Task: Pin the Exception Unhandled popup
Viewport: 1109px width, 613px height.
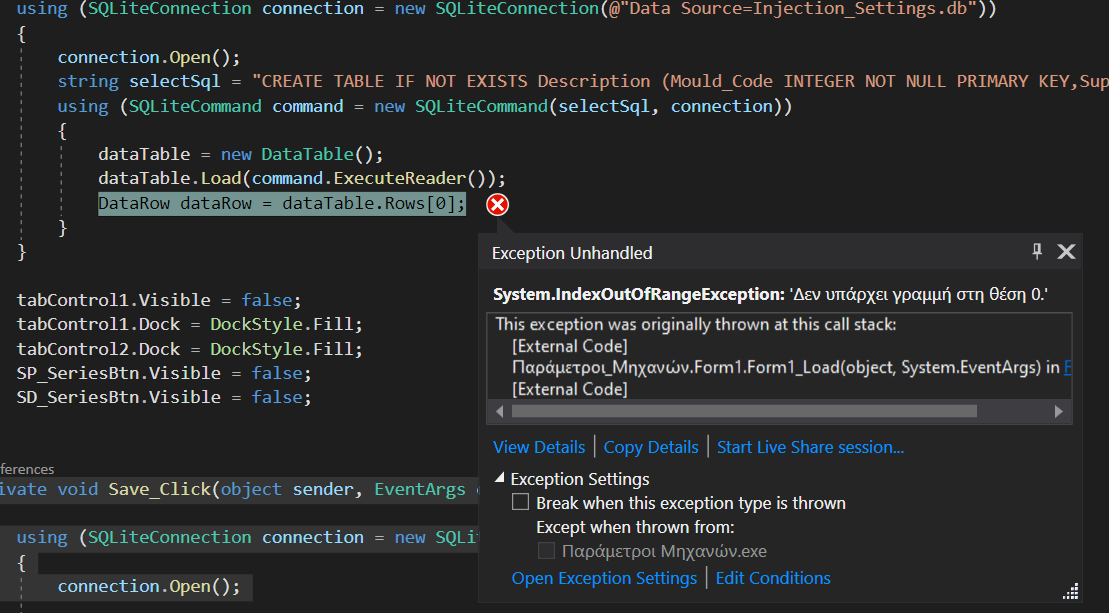Action: click(x=1037, y=252)
